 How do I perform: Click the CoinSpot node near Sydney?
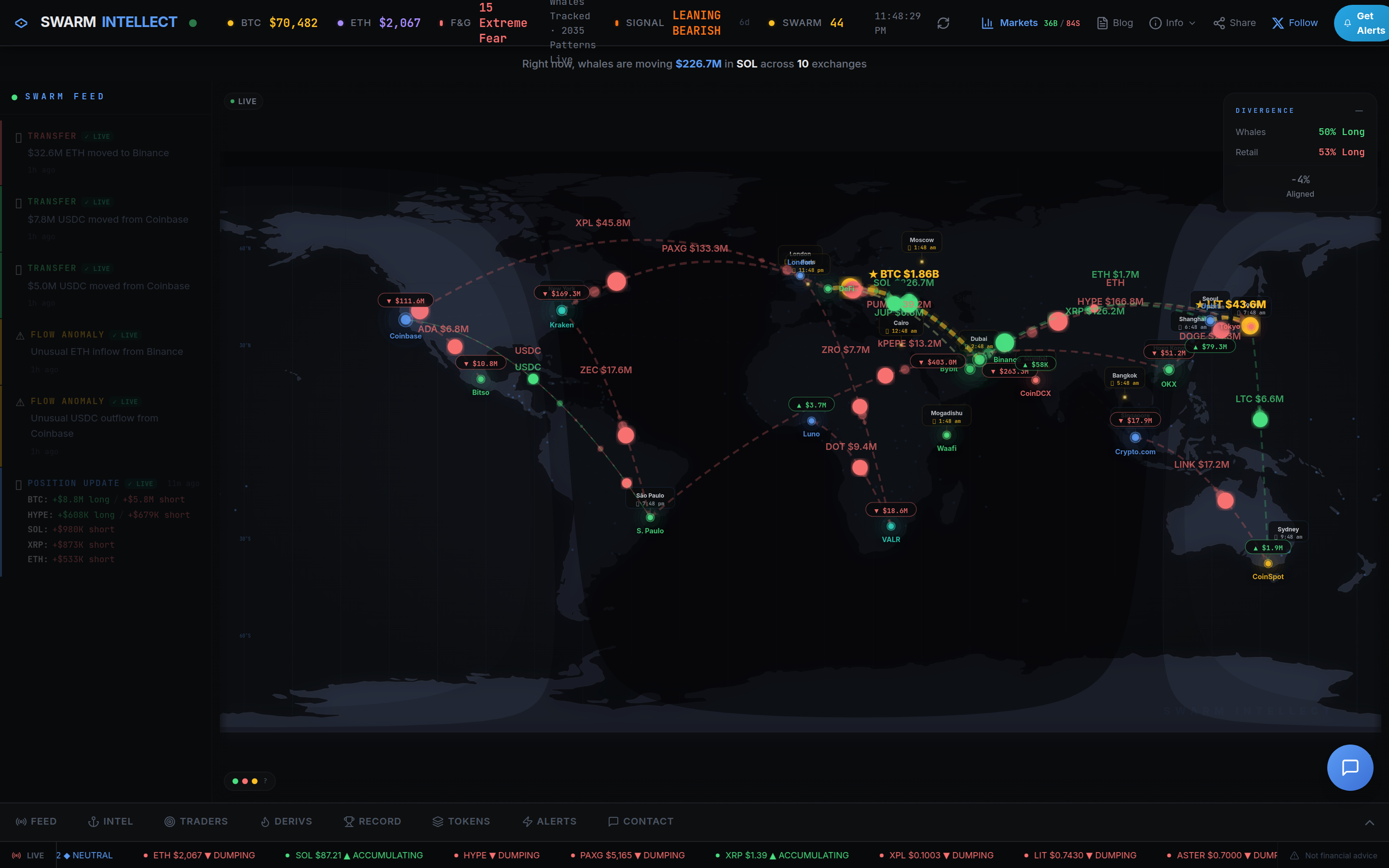point(1268,564)
